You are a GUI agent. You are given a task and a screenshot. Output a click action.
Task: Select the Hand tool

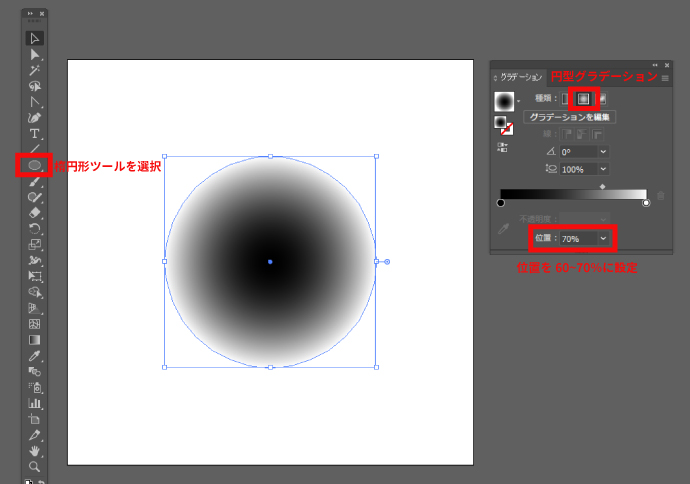[x=34, y=451]
